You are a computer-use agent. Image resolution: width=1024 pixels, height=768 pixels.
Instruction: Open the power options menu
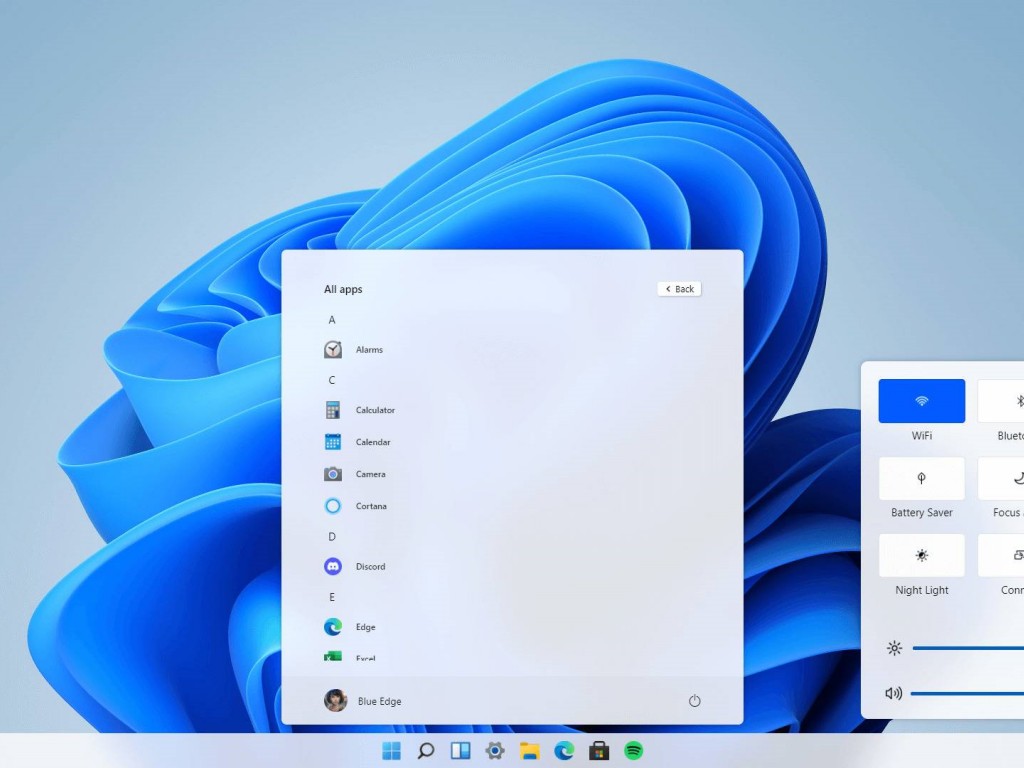[695, 701]
